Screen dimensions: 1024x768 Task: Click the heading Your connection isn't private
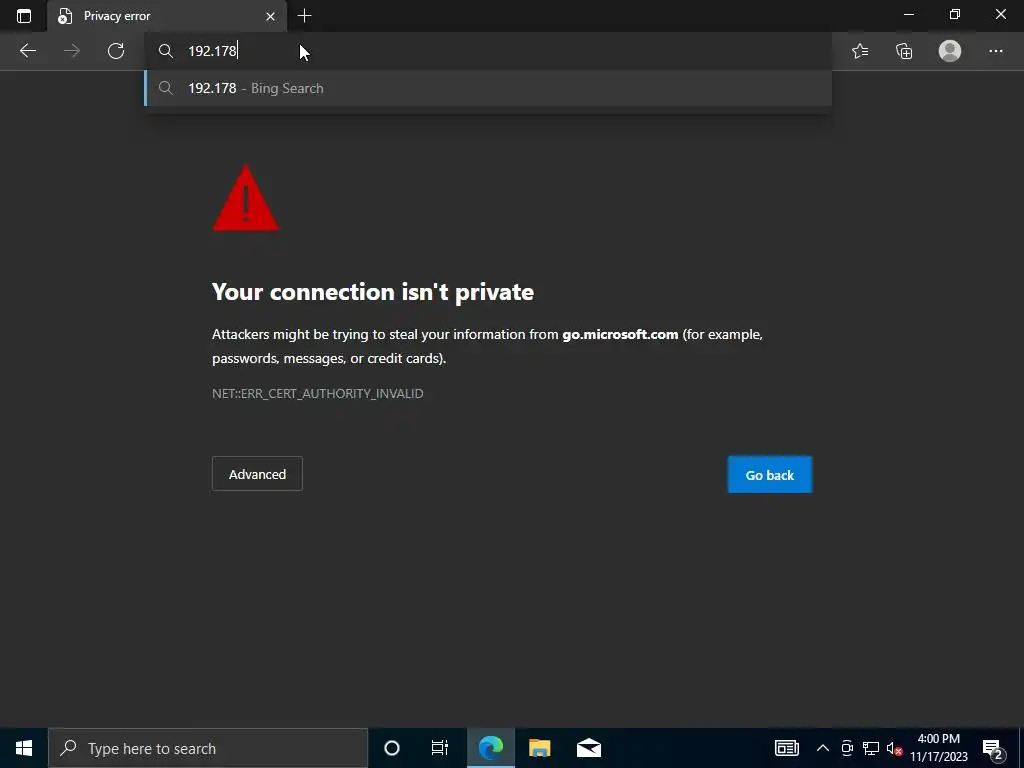point(373,292)
